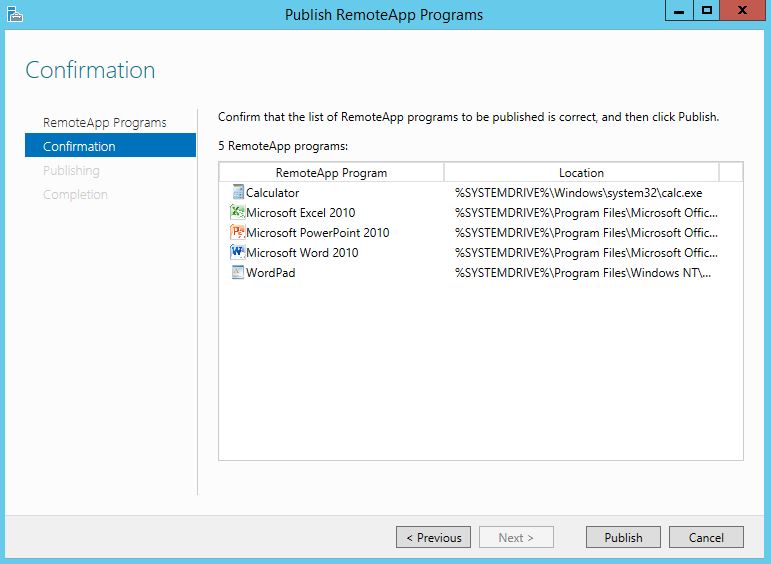The height and width of the screenshot is (564, 771).
Task: Click the Calculator program icon
Action: pos(237,193)
